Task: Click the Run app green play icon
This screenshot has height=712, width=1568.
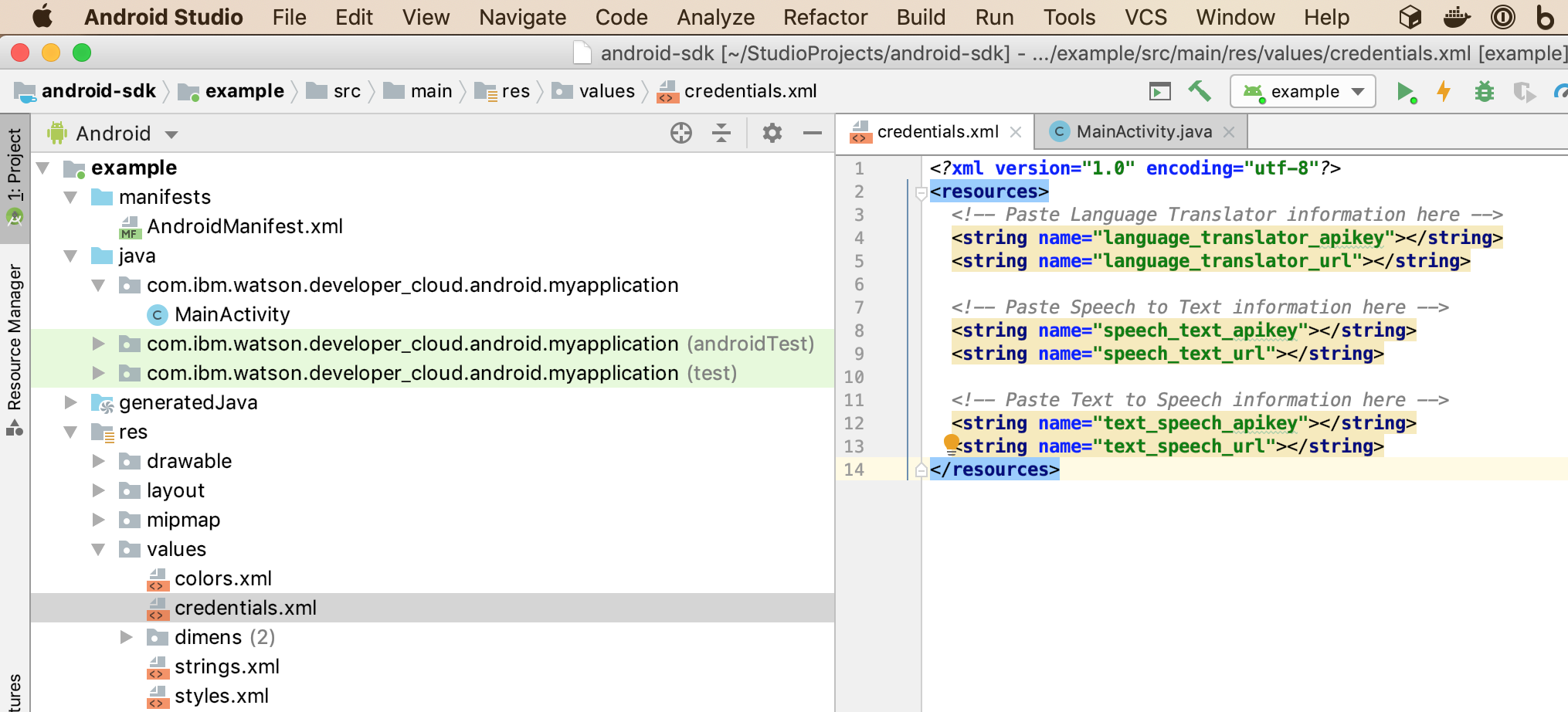Action: (1407, 92)
